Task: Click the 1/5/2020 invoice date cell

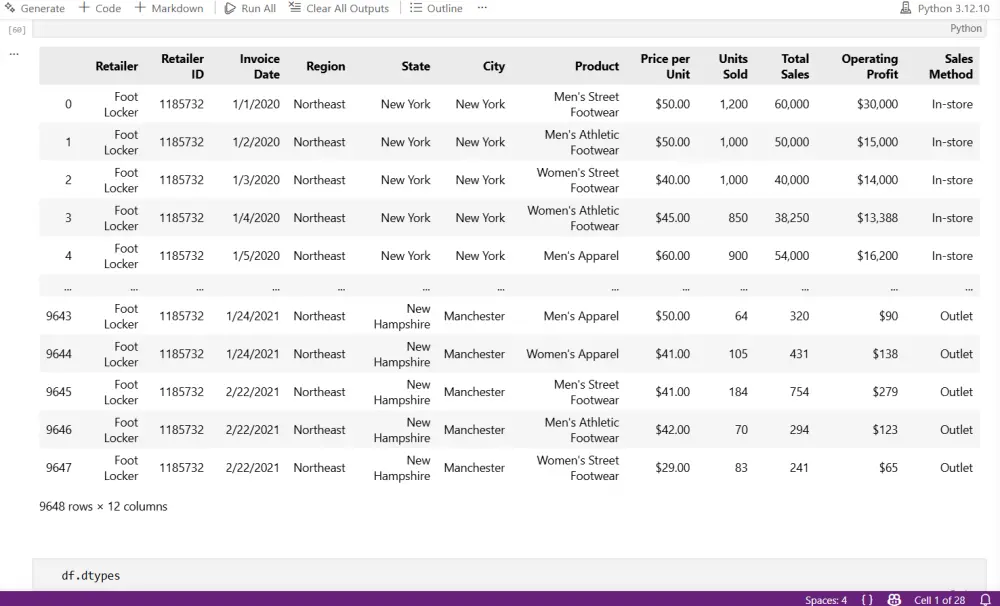Action: point(256,256)
